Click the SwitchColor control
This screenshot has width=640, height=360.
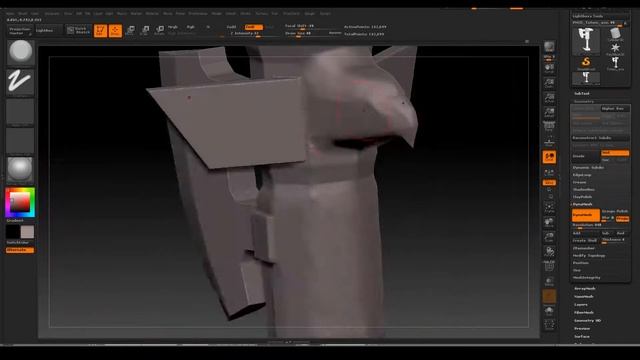tap(20, 242)
